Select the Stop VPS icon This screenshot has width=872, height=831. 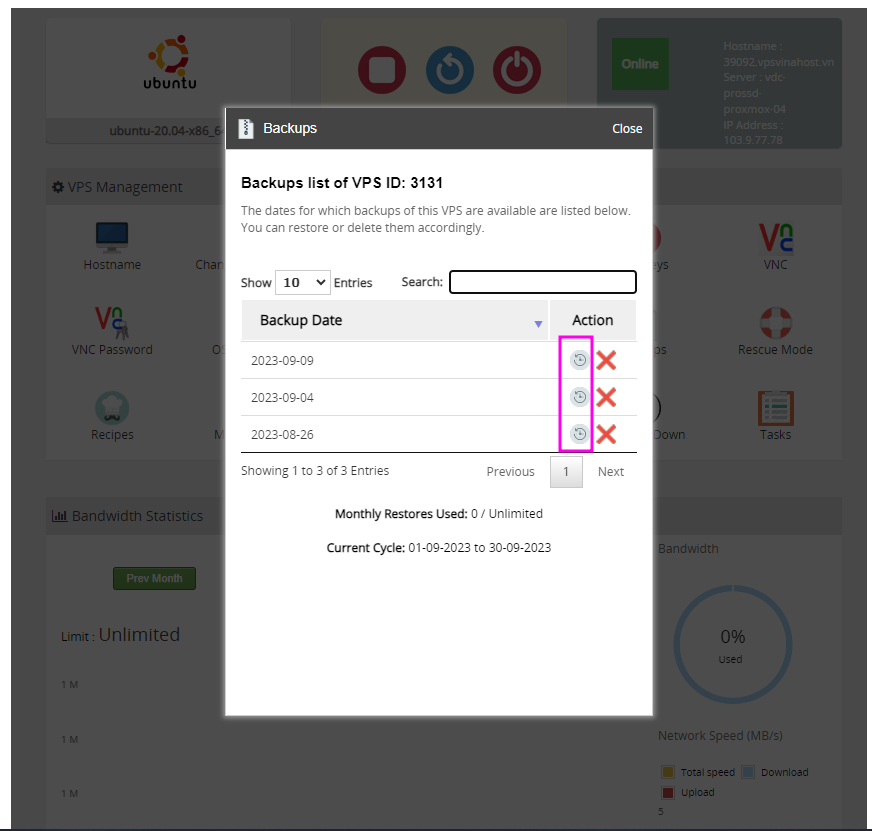pos(382,71)
